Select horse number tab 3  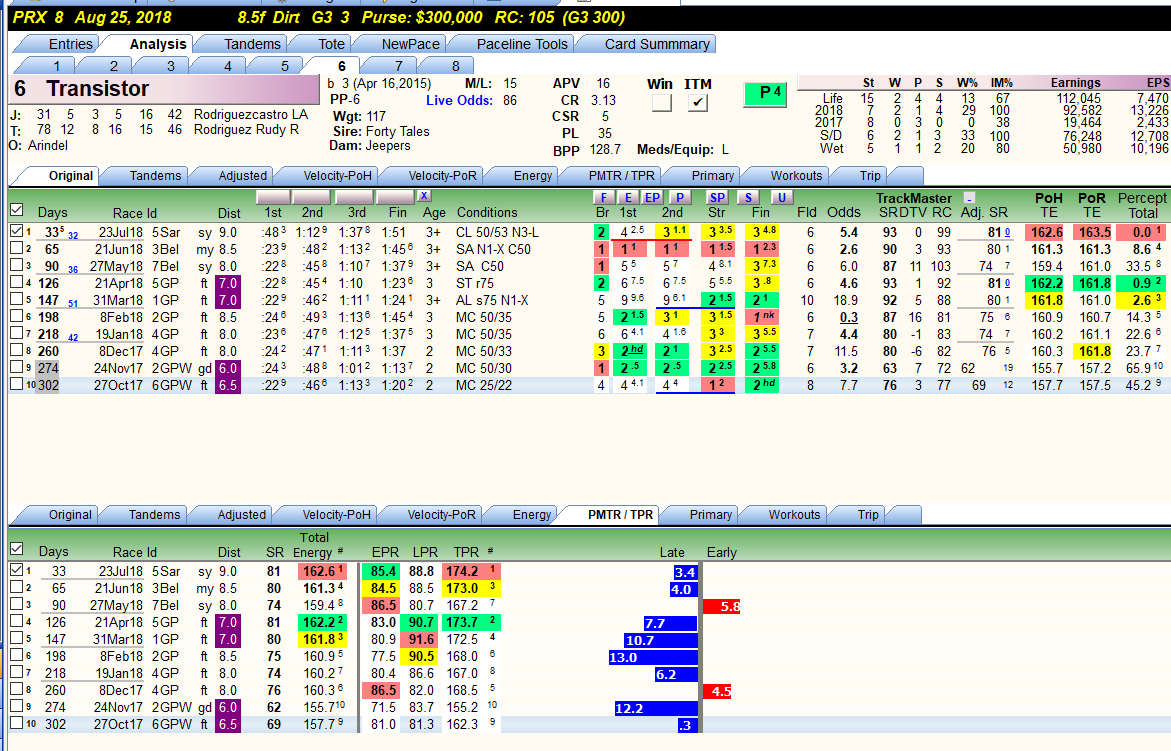170,66
